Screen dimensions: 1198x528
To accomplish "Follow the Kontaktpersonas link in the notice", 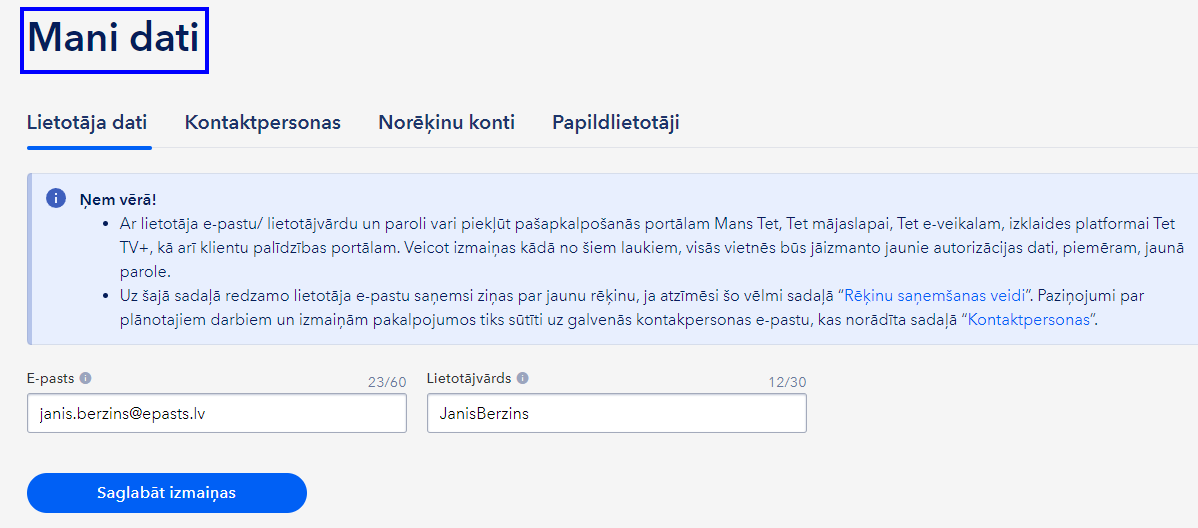I will [1028, 319].
